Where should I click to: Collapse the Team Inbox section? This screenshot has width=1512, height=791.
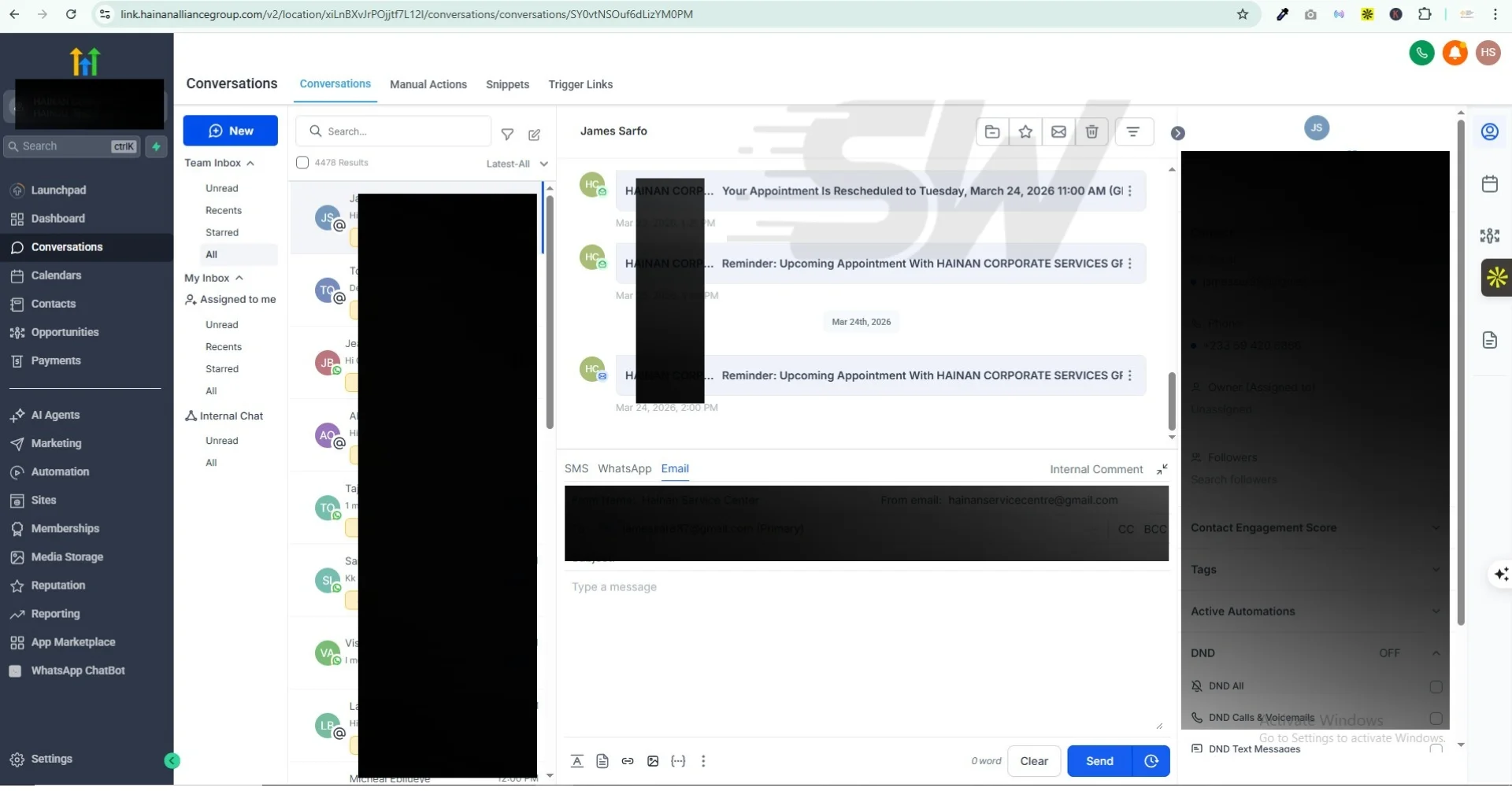pyautogui.click(x=250, y=164)
